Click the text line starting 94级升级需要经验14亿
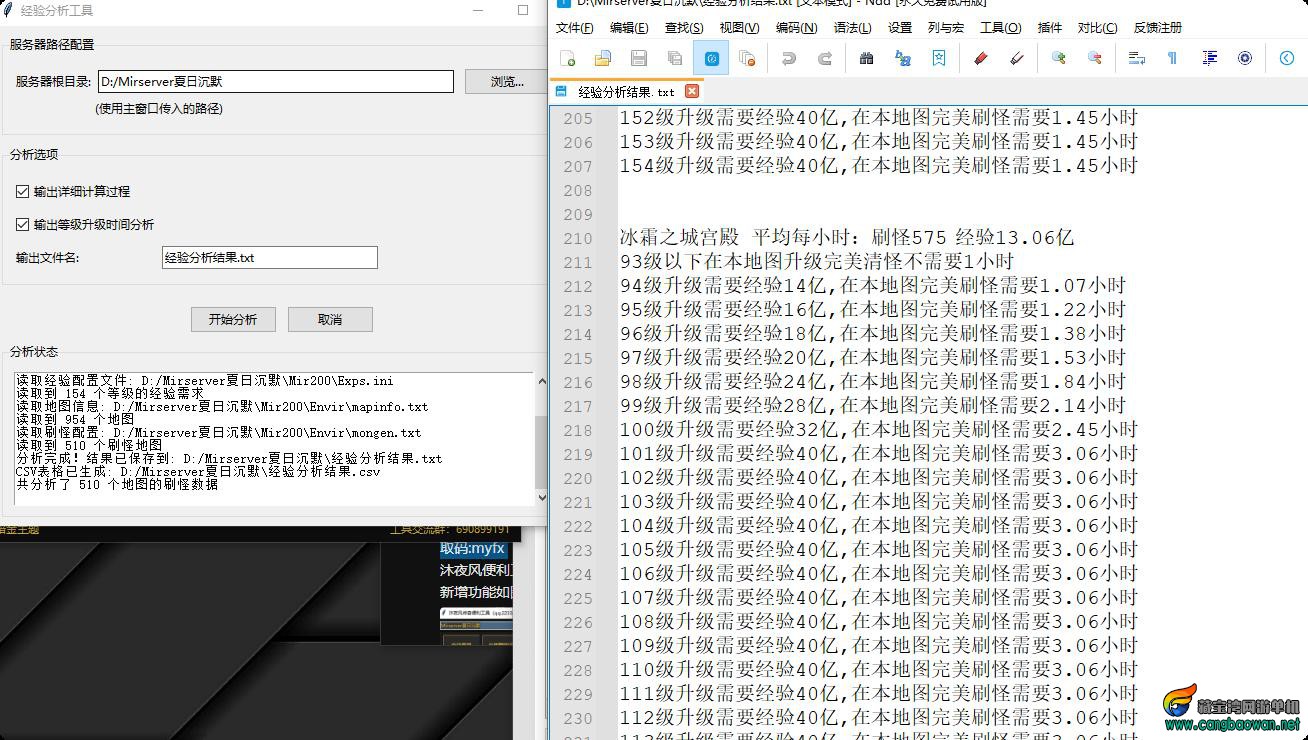The width and height of the screenshot is (1308, 740). [x=873, y=286]
